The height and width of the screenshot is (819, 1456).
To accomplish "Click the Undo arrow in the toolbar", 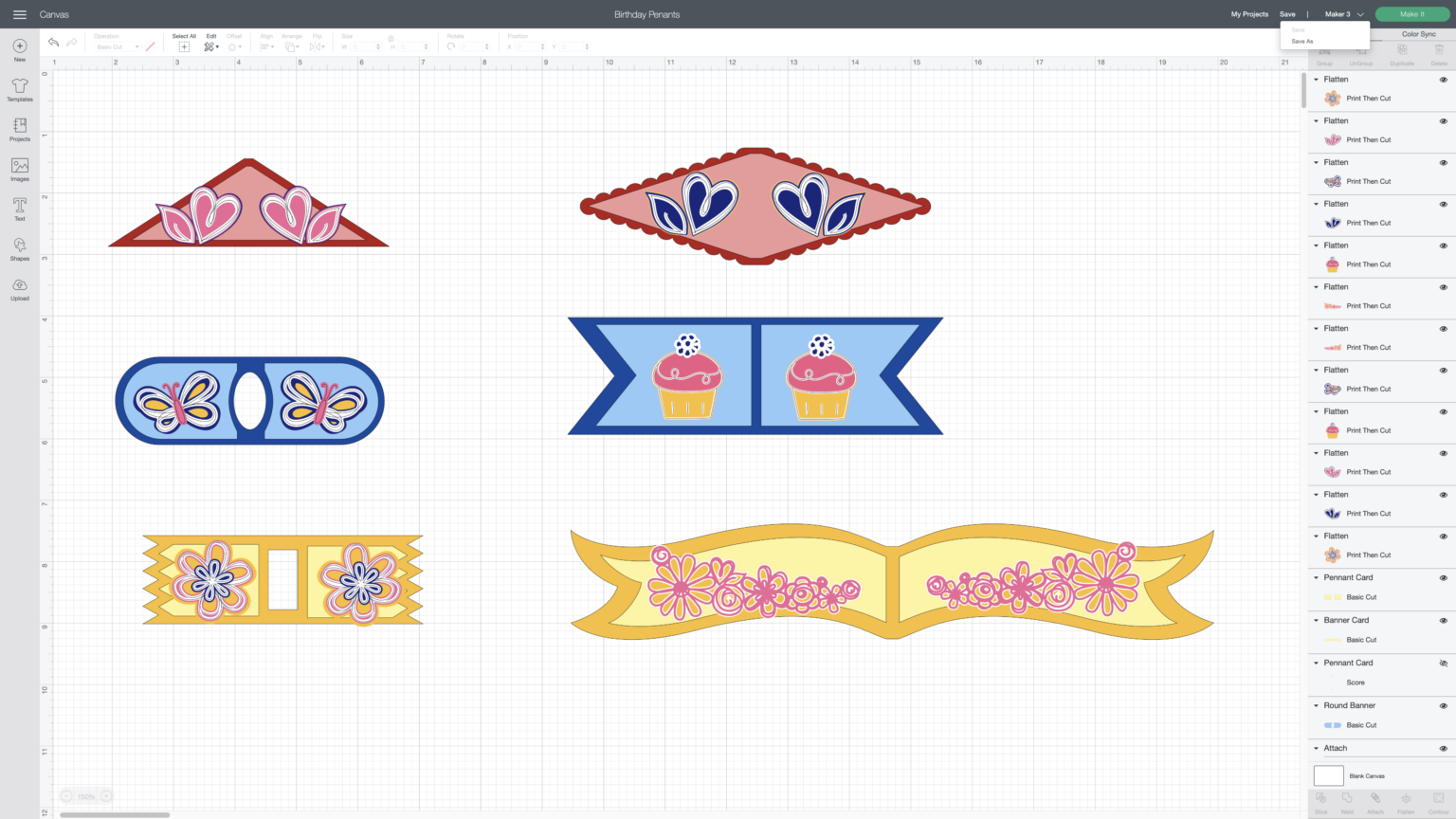I will click(53, 42).
